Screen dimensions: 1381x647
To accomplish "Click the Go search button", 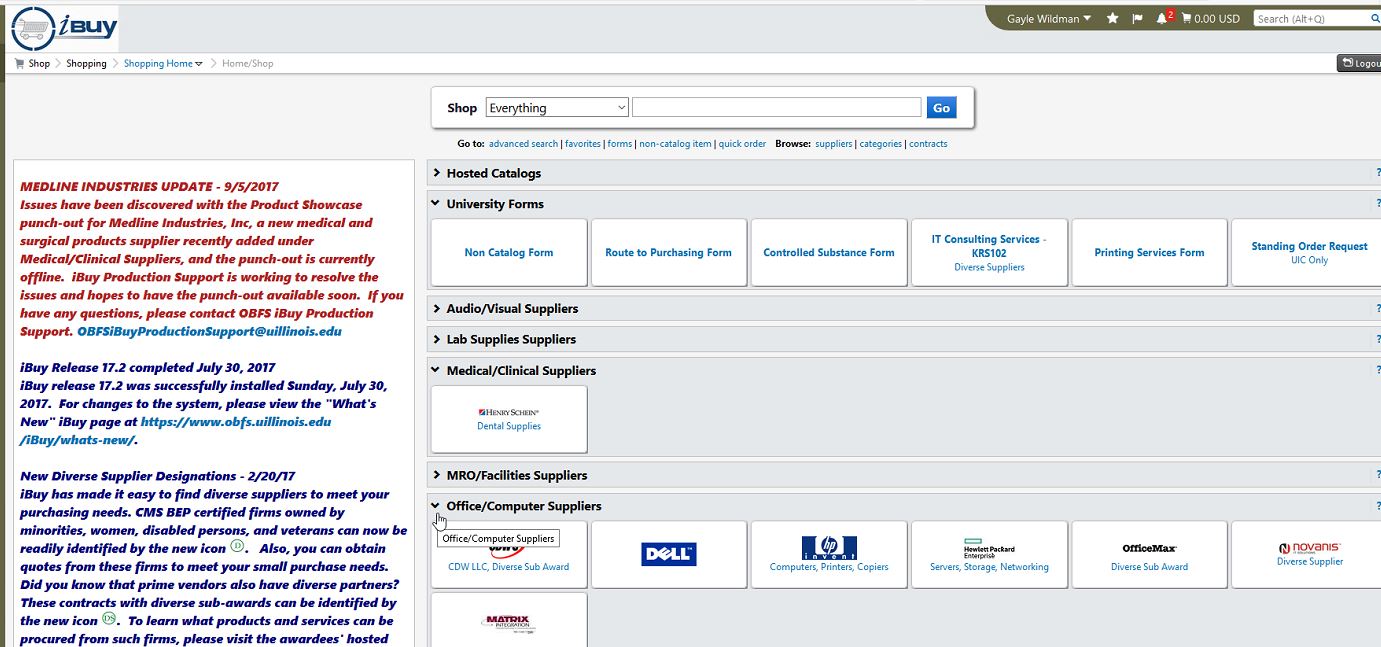I will click(x=941, y=108).
